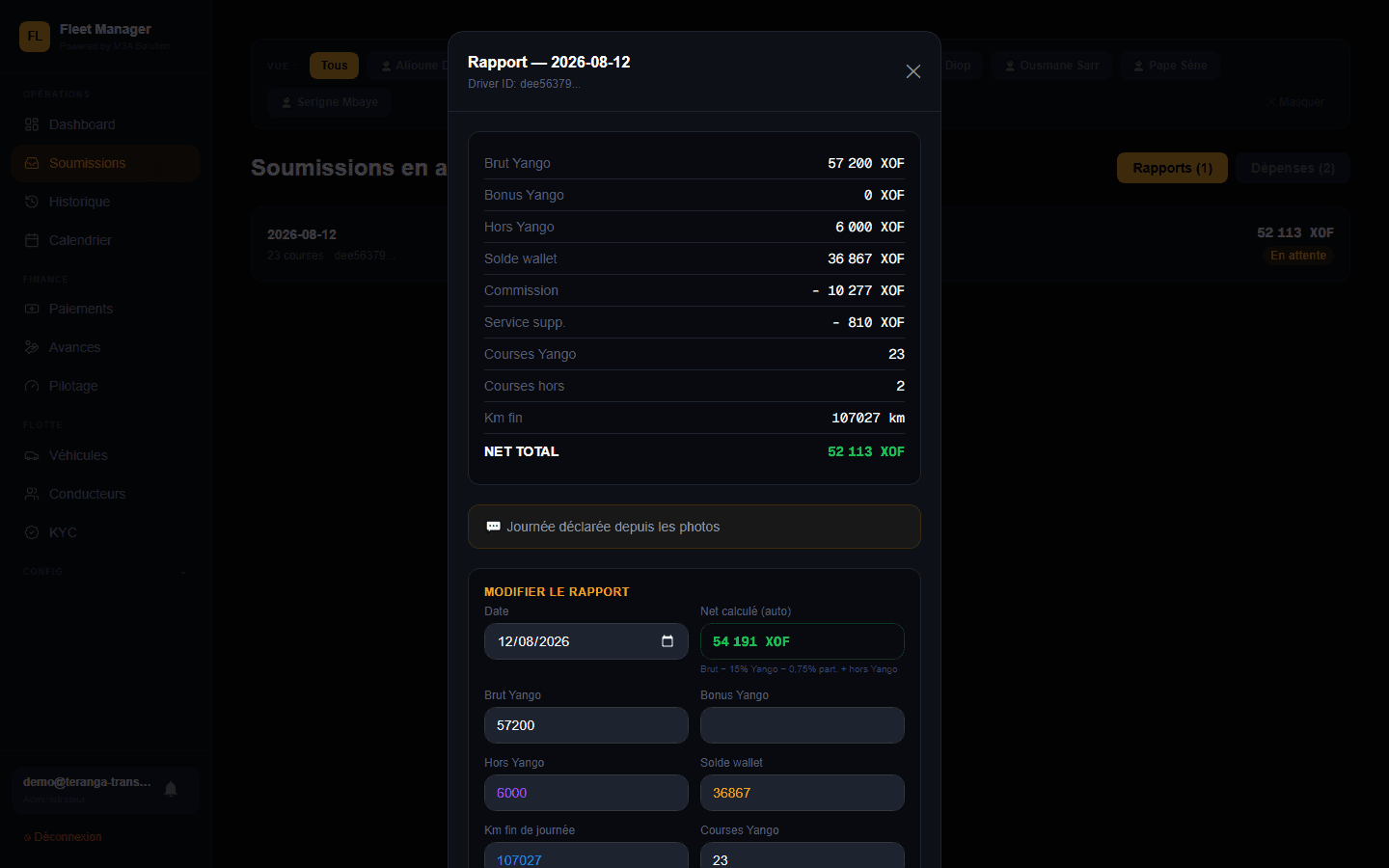Click the Service supp. value - 810 XOF

868,322
